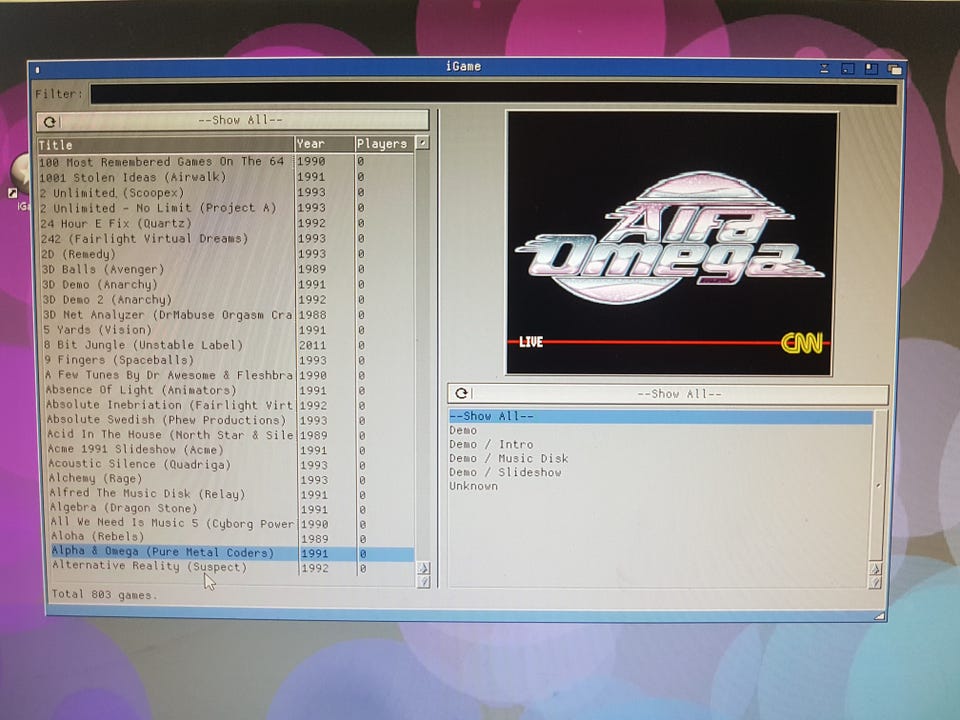Click the iGame window iconify gadget
This screenshot has height=720, width=960.
click(848, 69)
